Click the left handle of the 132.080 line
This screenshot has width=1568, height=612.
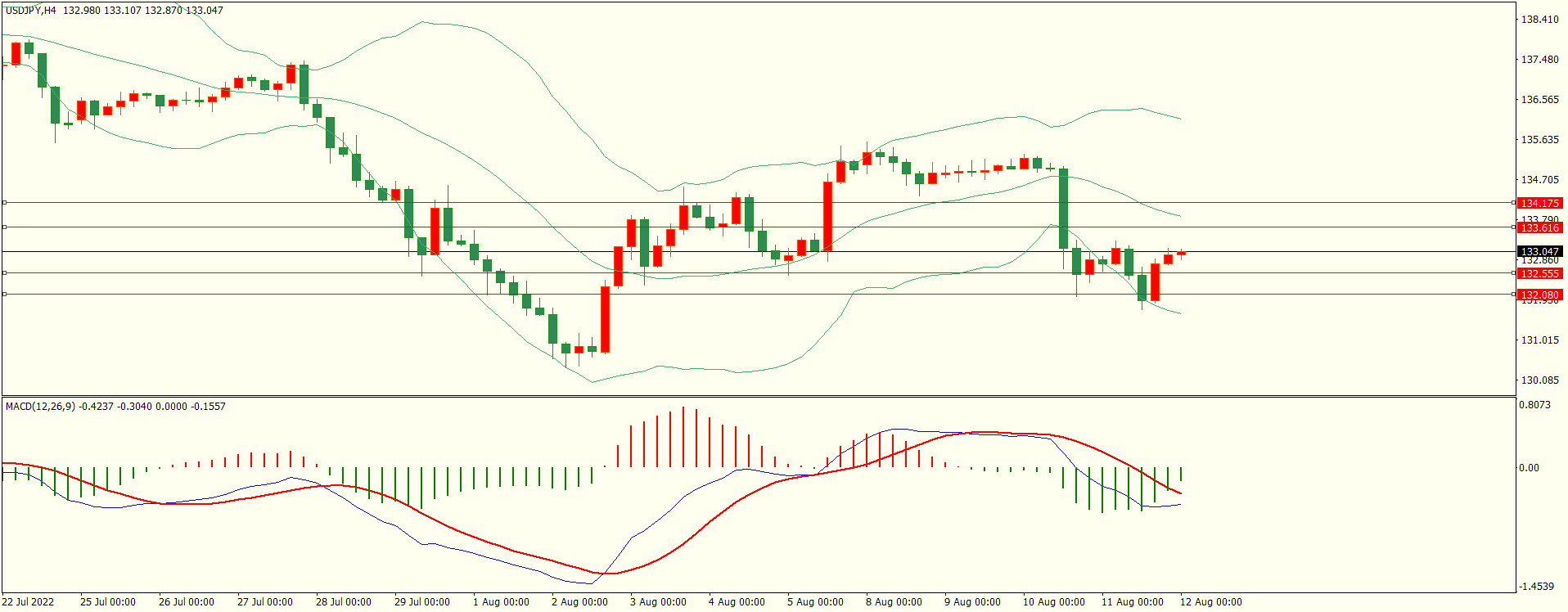click(x=4, y=294)
